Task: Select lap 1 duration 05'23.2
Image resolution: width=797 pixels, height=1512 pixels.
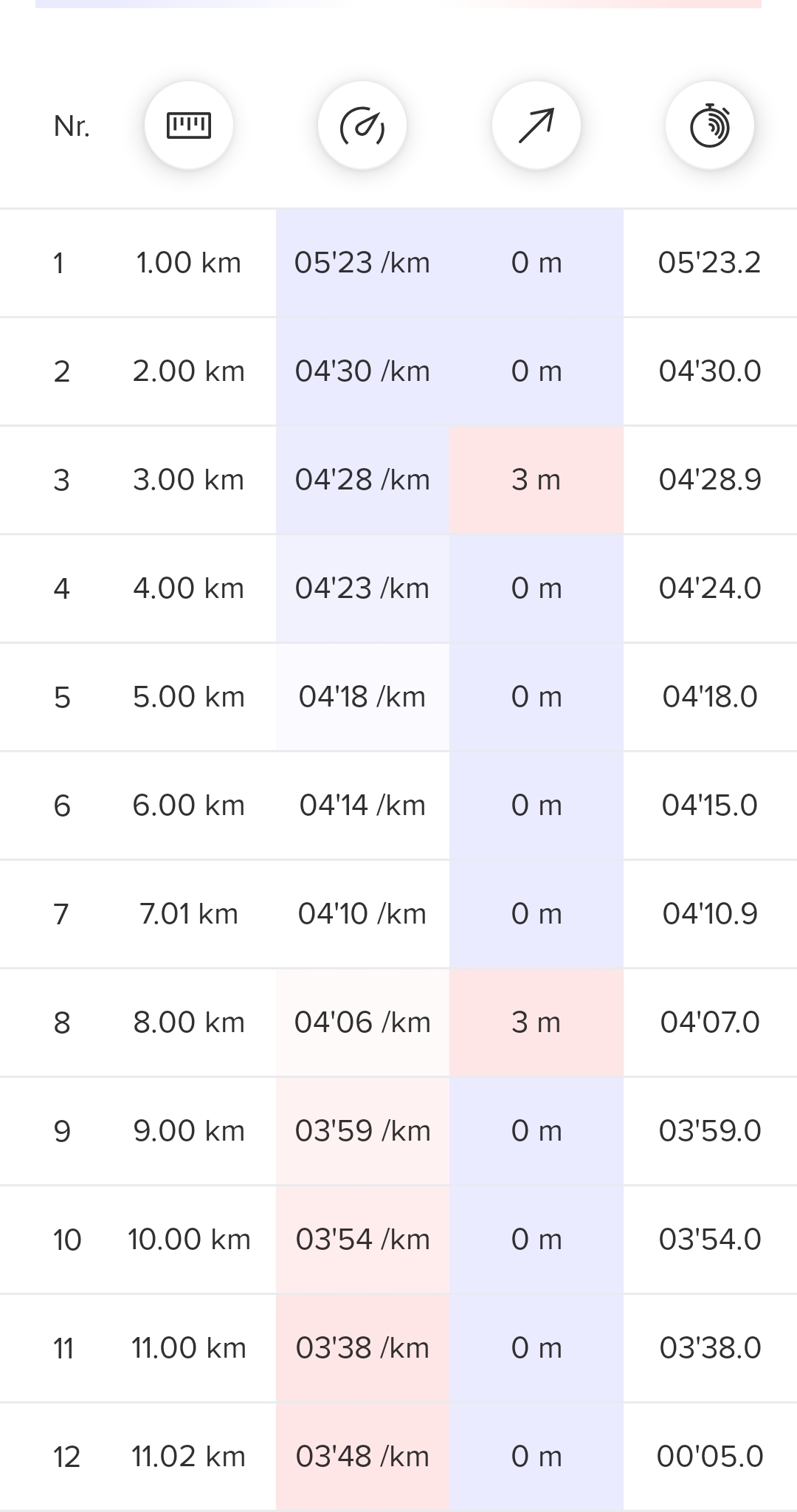Action: coord(709,263)
